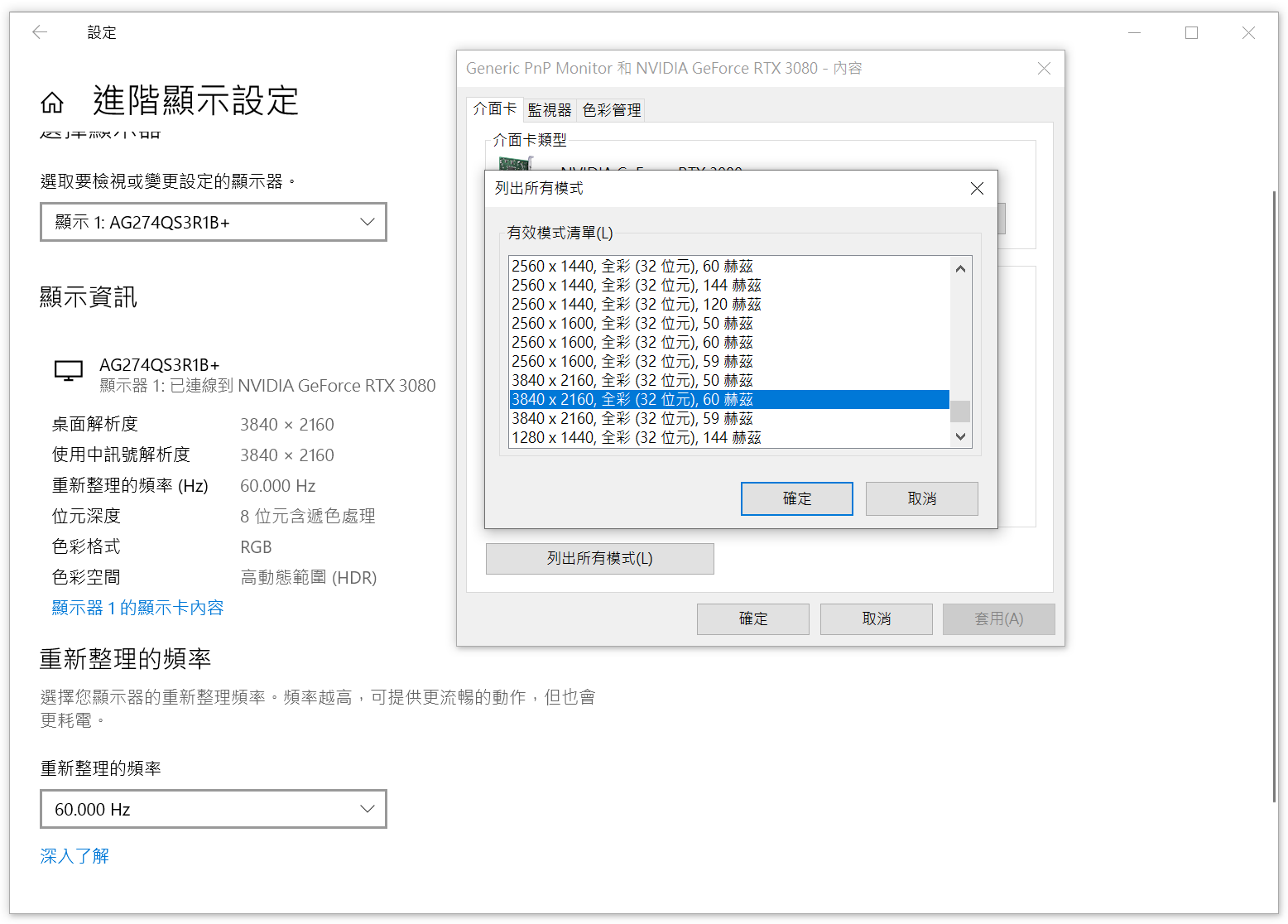
Task: Click 確定 in the adapter properties window
Action: click(x=753, y=619)
